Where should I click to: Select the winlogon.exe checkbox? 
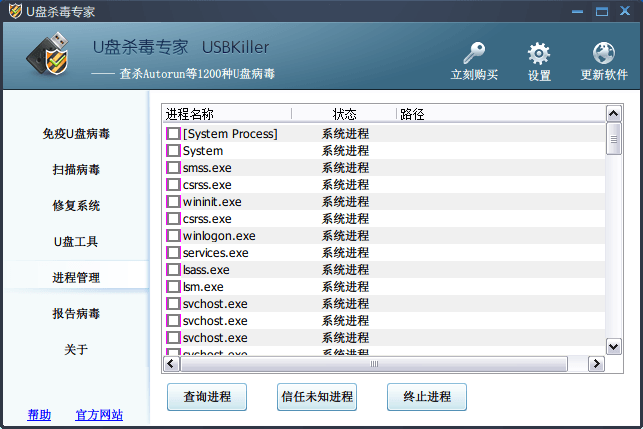(173, 236)
